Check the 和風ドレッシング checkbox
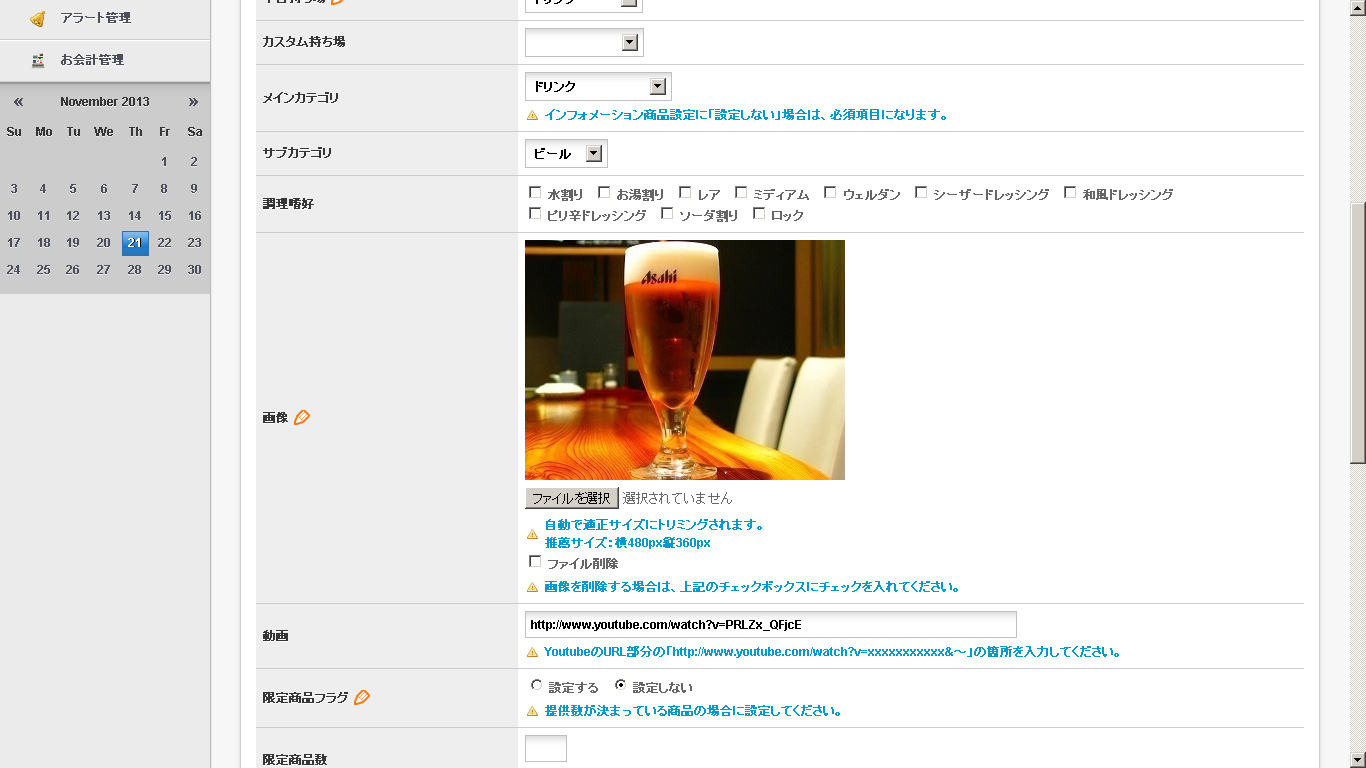Screen dimensions: 1366x768 [1070, 192]
